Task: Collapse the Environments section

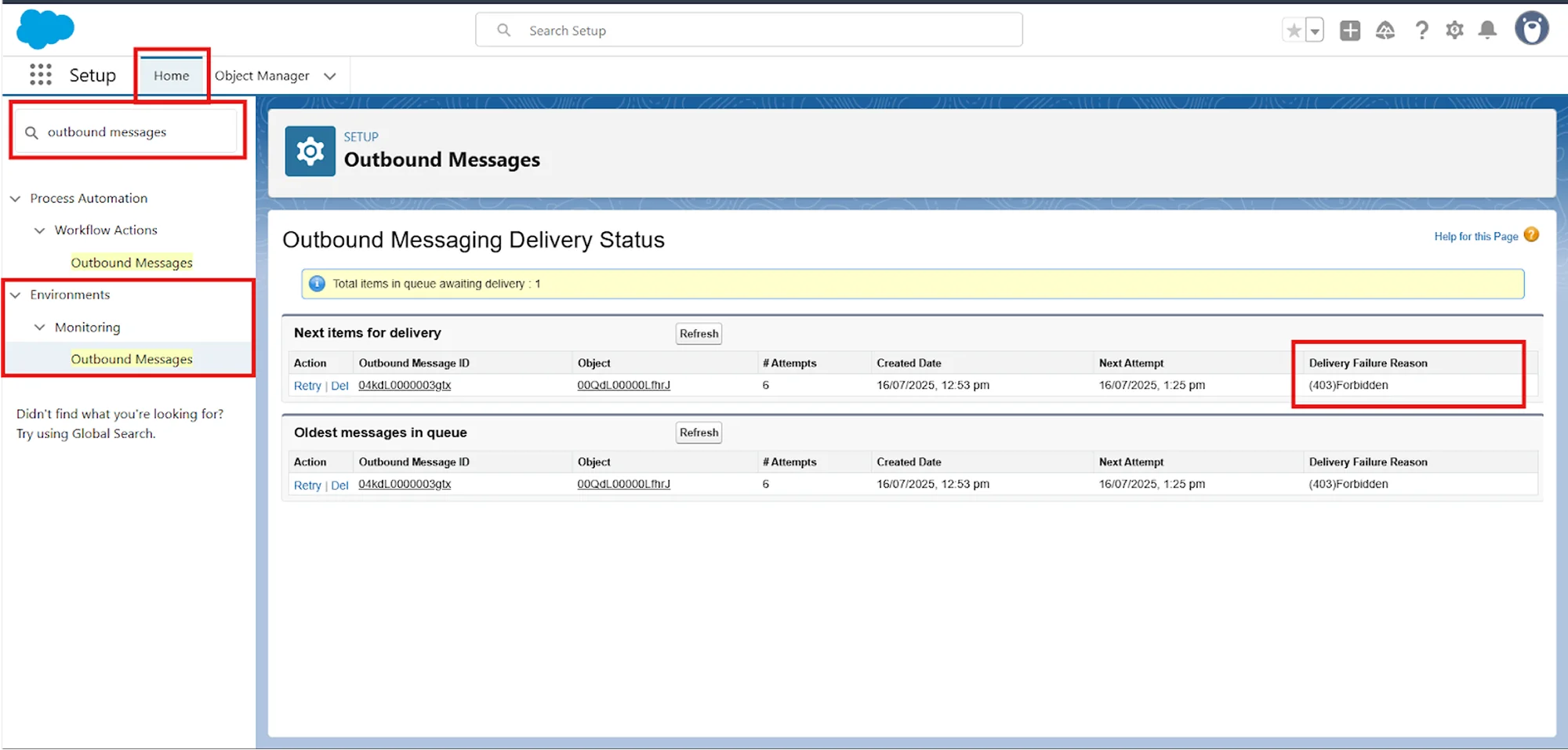Action: click(x=15, y=295)
